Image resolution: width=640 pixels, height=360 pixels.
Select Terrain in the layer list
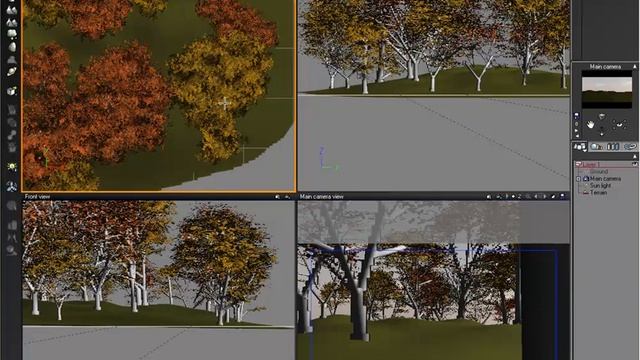pyautogui.click(x=598, y=193)
